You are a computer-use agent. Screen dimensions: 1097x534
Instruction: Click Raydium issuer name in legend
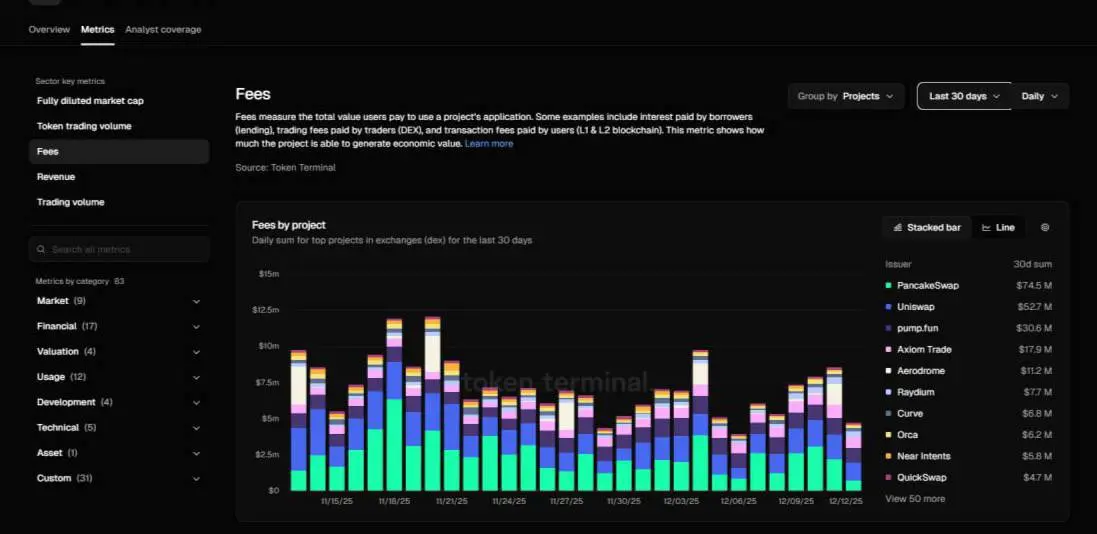tap(916, 392)
